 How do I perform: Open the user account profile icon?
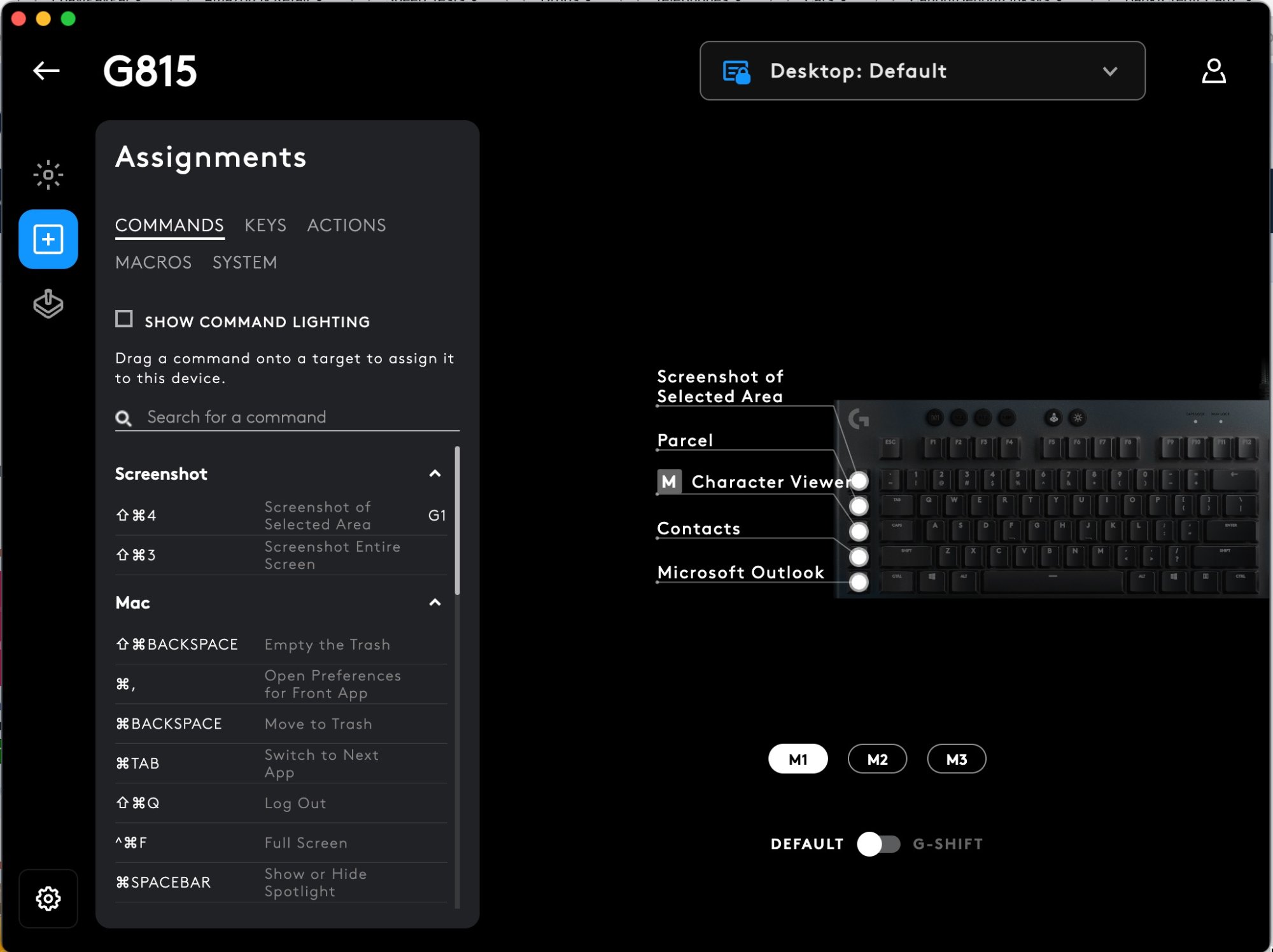pos(1214,71)
